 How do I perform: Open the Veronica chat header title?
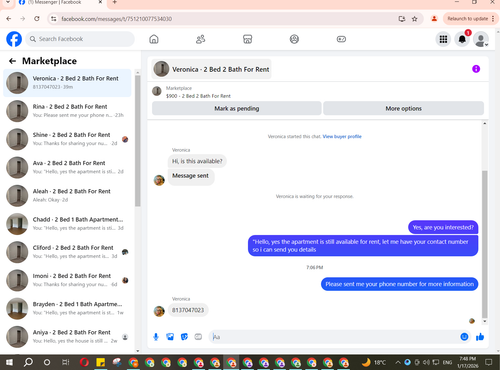pyautogui.click(x=211, y=69)
